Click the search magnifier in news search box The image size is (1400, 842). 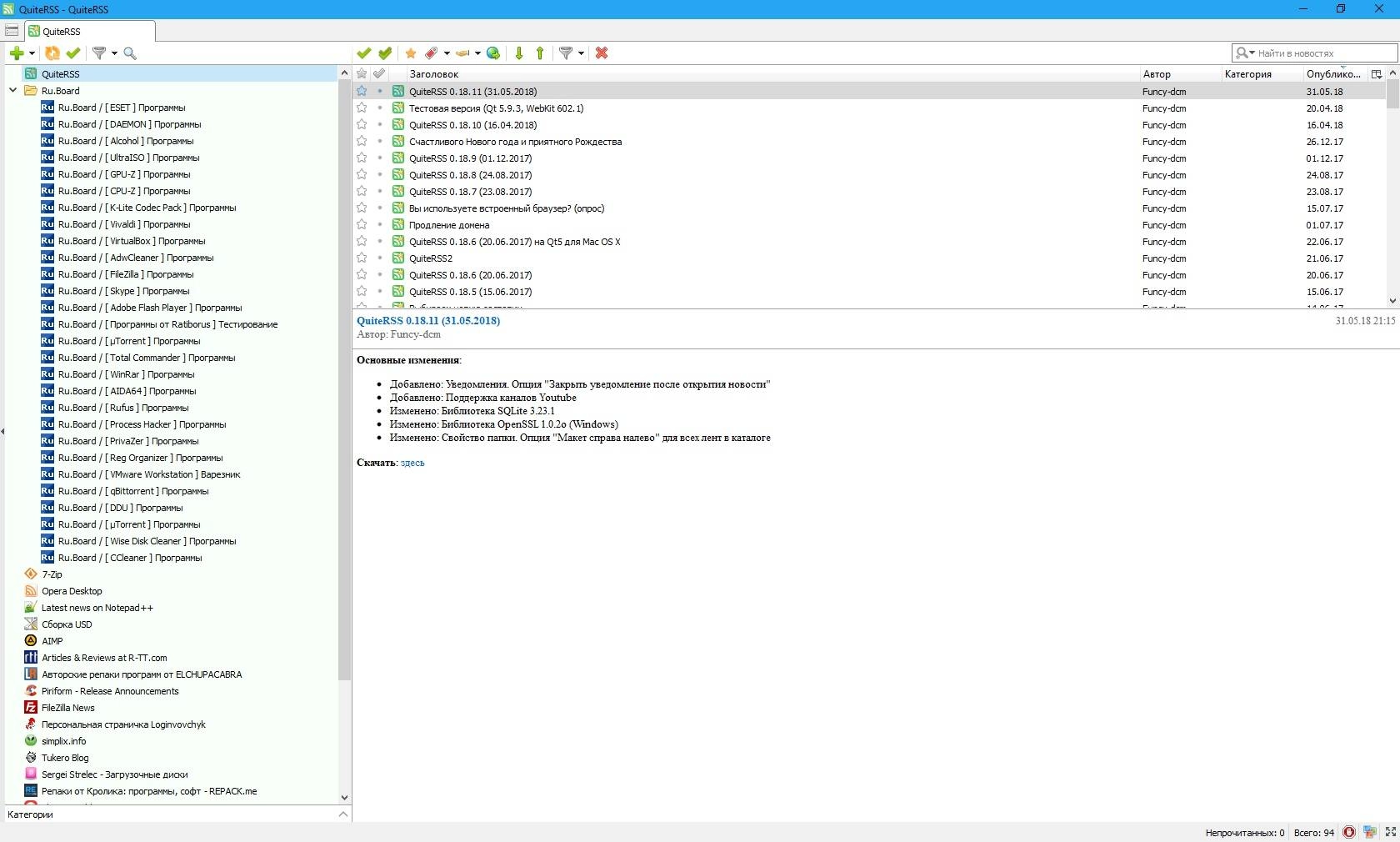pos(1242,53)
